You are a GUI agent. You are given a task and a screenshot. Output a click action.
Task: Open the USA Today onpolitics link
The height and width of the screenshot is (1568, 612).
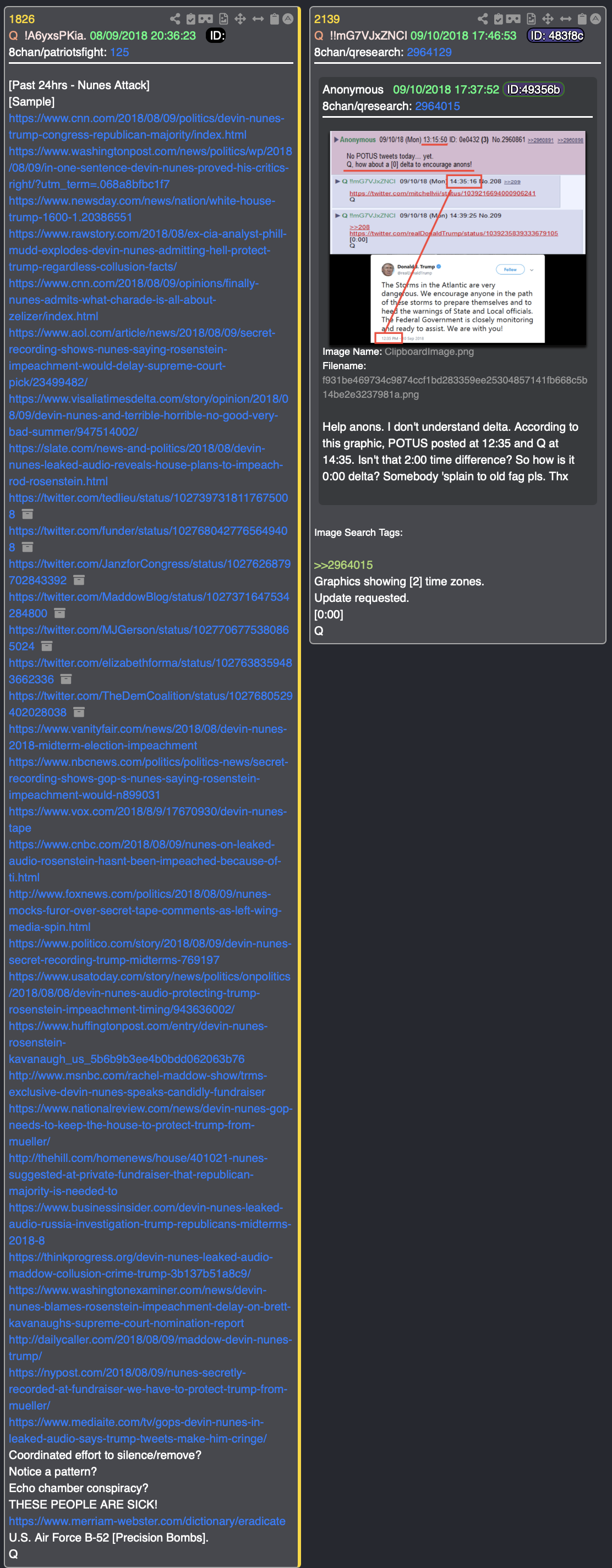click(149, 993)
